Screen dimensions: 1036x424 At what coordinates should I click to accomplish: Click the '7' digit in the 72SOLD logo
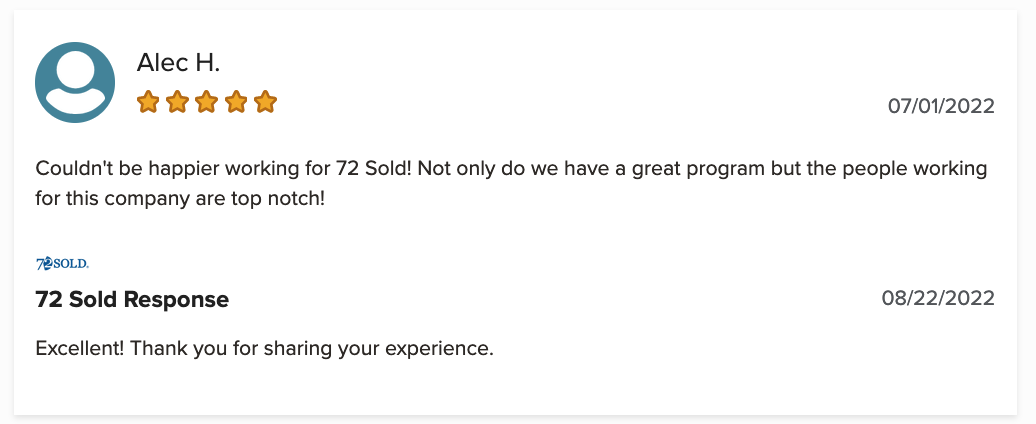coord(39,264)
